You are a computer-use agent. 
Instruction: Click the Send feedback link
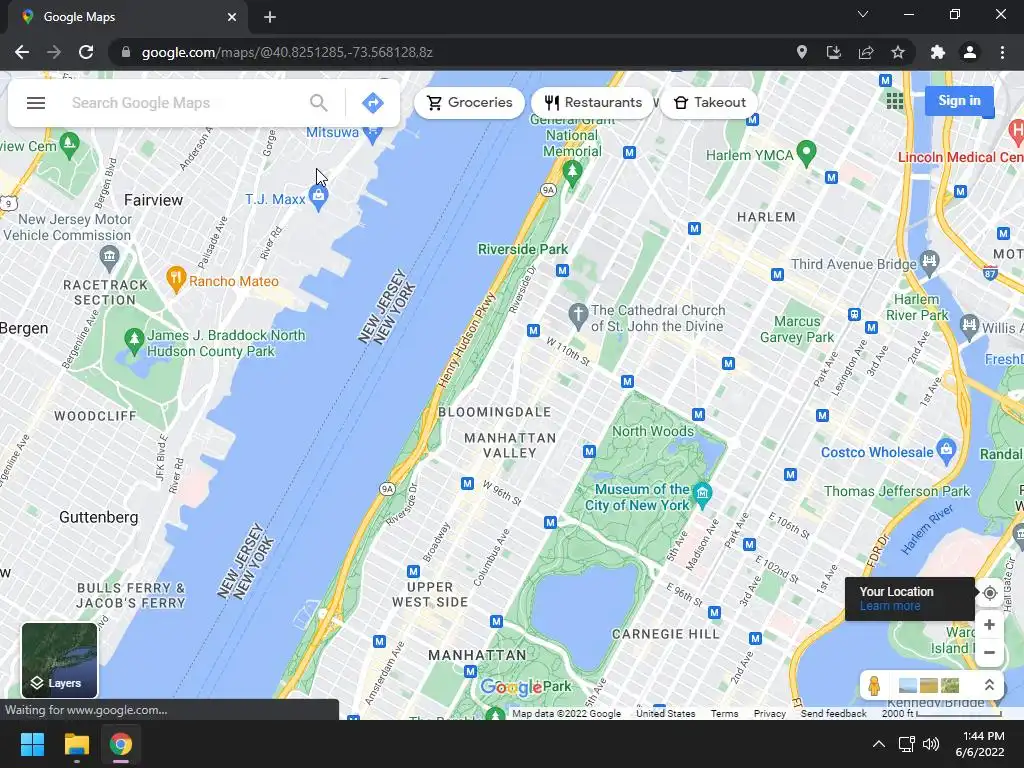833,714
